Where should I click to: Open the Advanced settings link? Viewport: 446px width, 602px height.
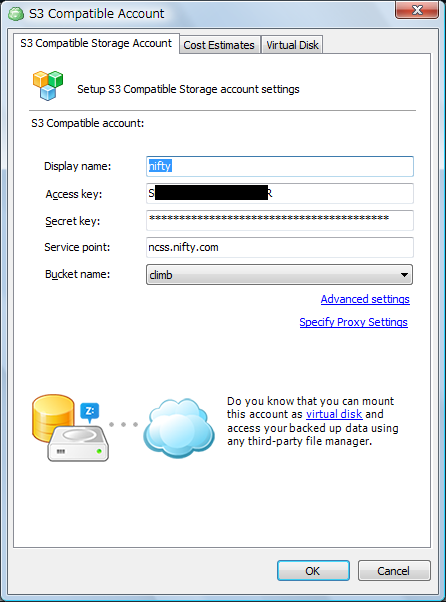point(365,299)
